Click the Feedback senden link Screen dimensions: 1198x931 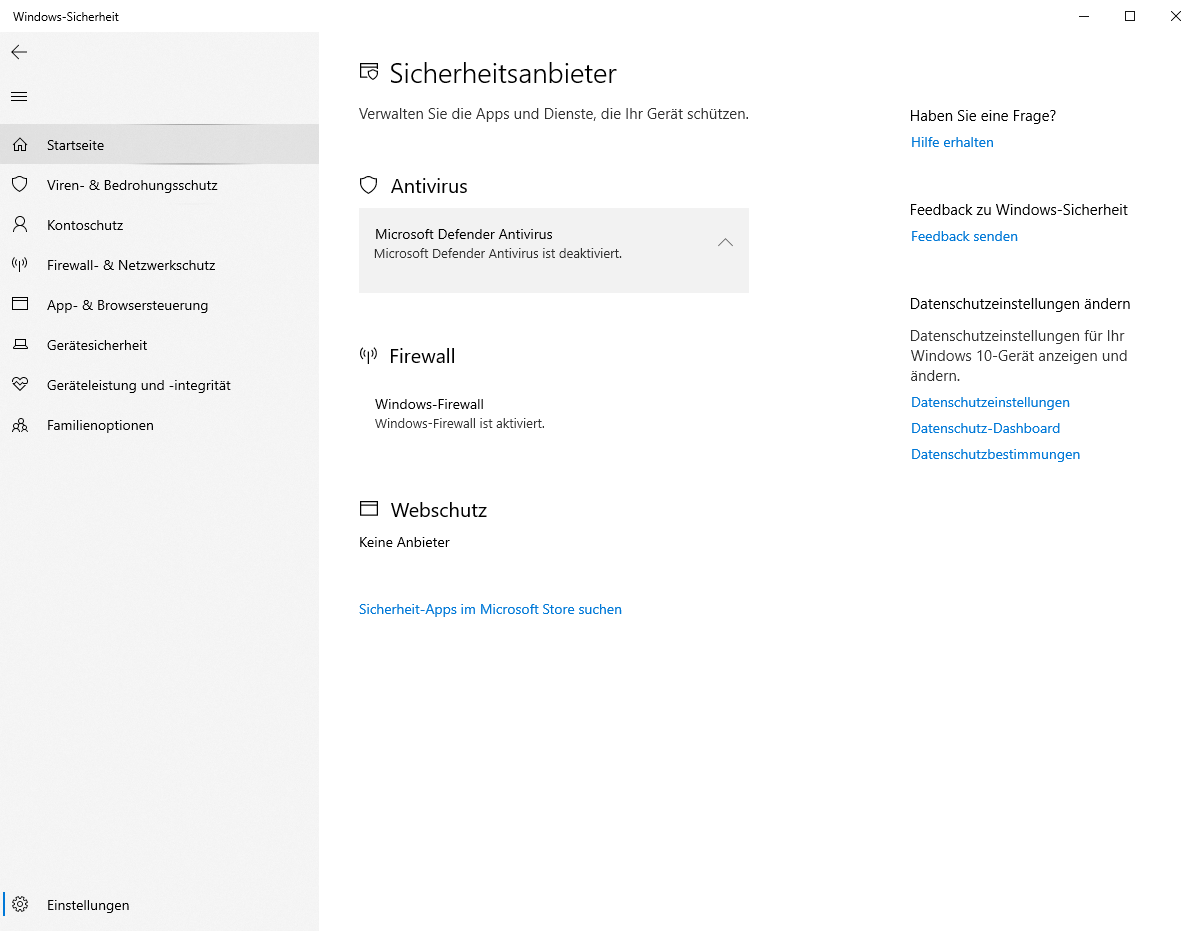[x=964, y=236]
